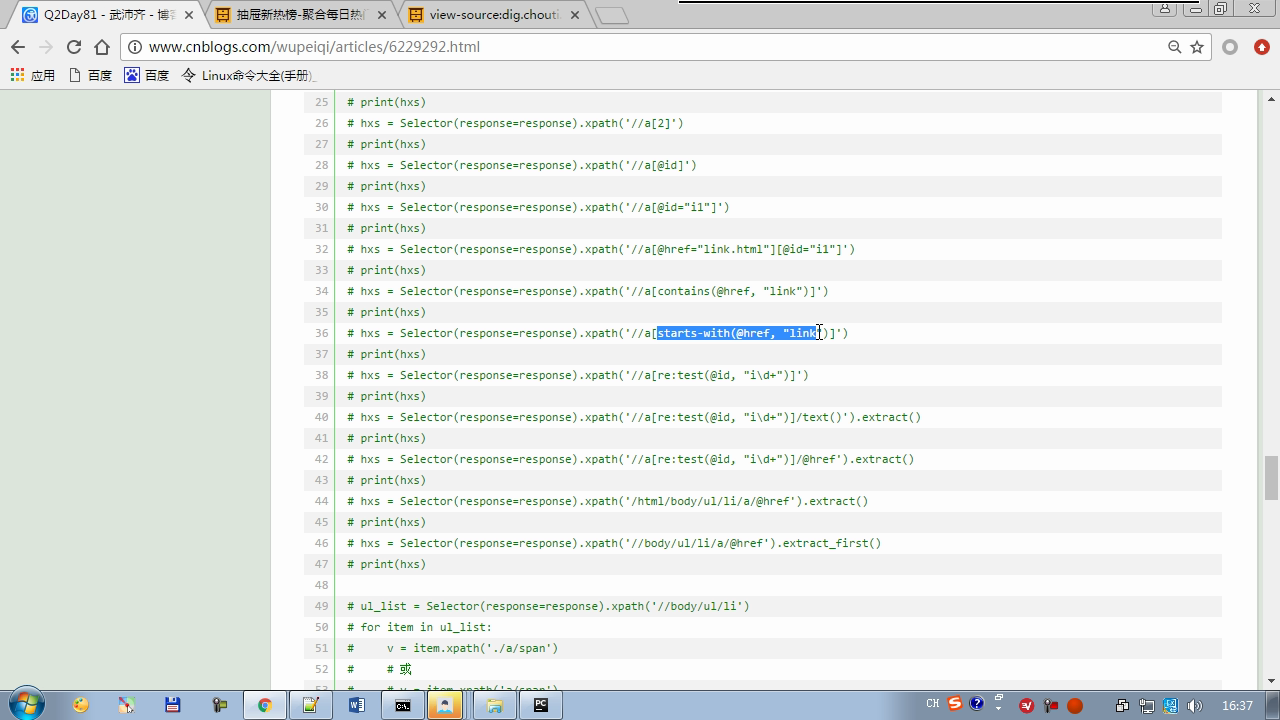The width and height of the screenshot is (1280, 720).
Task: Go back to the previous page
Action: point(18,47)
